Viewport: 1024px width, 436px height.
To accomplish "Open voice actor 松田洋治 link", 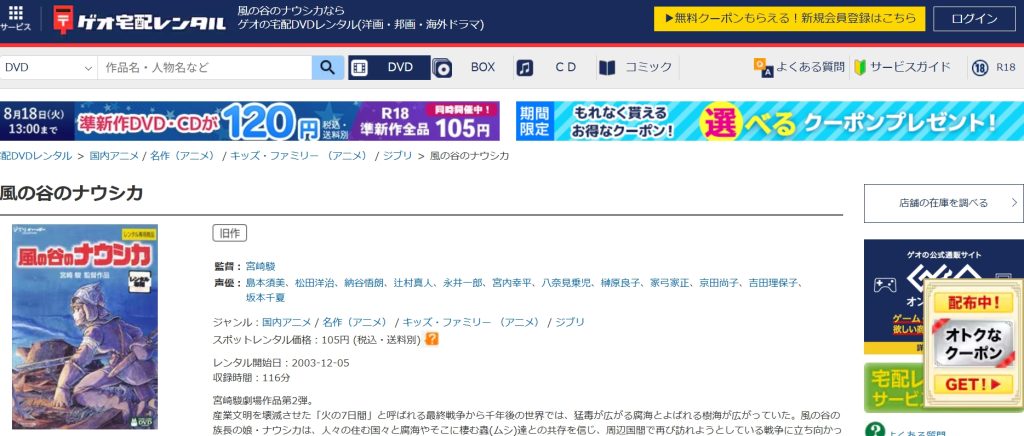I will 314,283.
